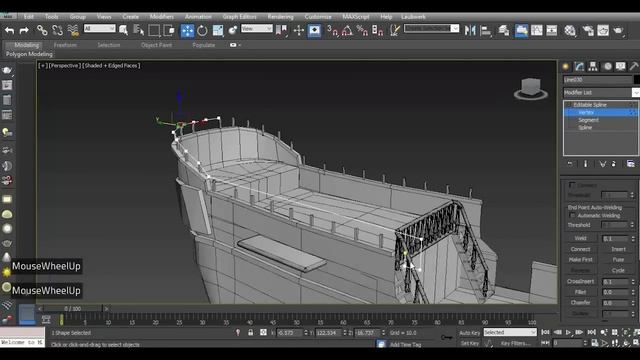
Task: Open the Select by Name dialog
Action: (139, 30)
